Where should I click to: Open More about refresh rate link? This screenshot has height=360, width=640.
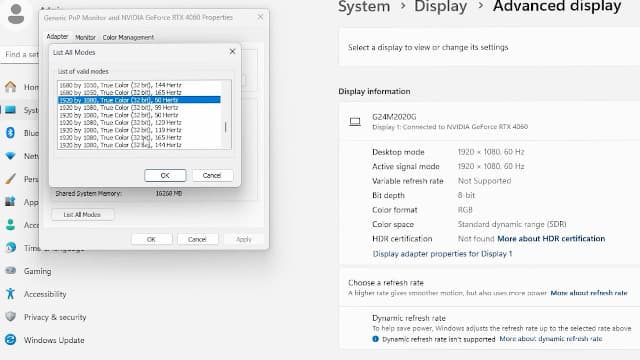(x=589, y=293)
